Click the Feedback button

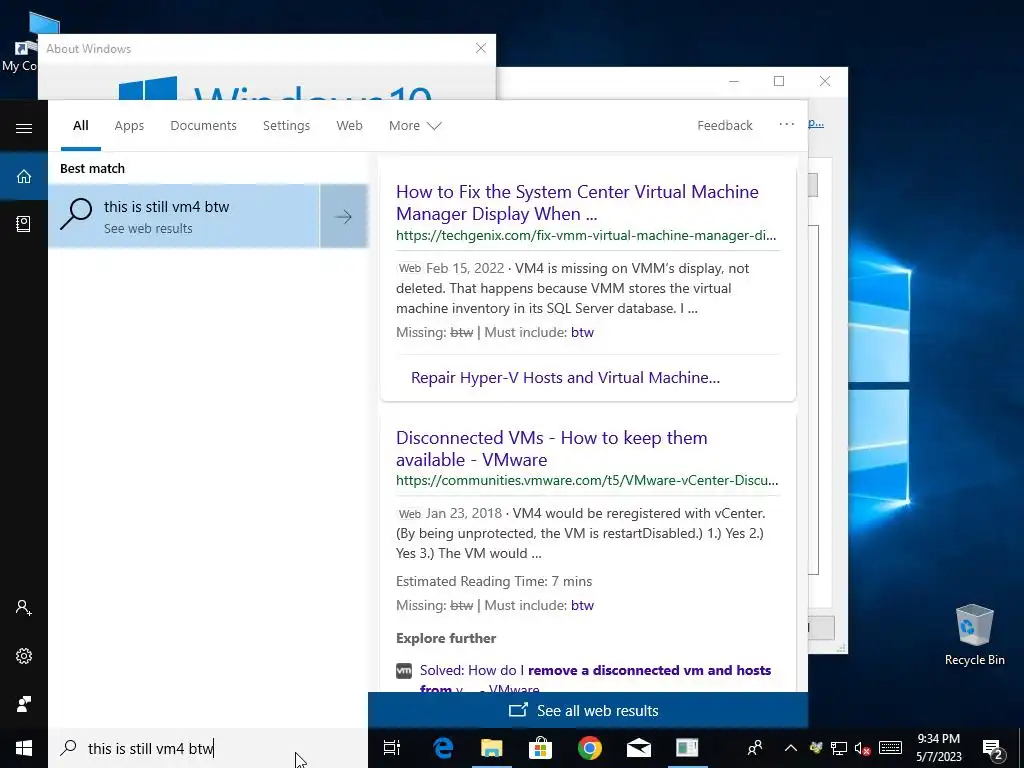tap(724, 125)
